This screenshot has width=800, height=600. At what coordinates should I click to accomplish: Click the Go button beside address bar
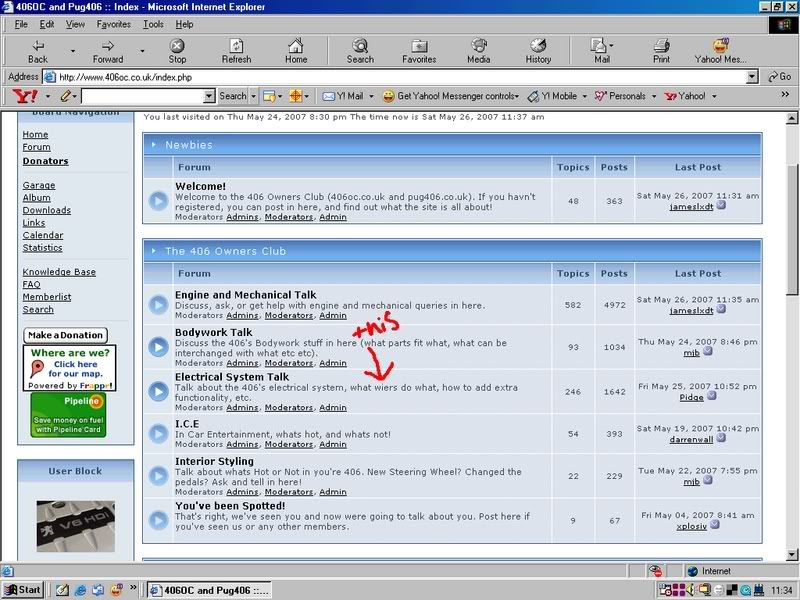click(780, 77)
